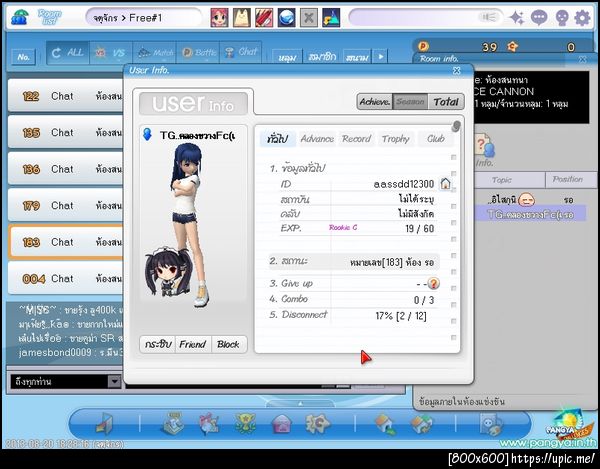The image size is (600, 469).
Task: Click the skull face icon at top right
Action: [x=562, y=18]
